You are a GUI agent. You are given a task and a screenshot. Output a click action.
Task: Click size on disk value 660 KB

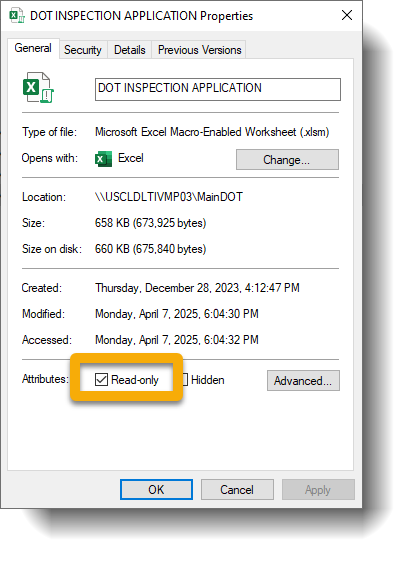(x=150, y=249)
